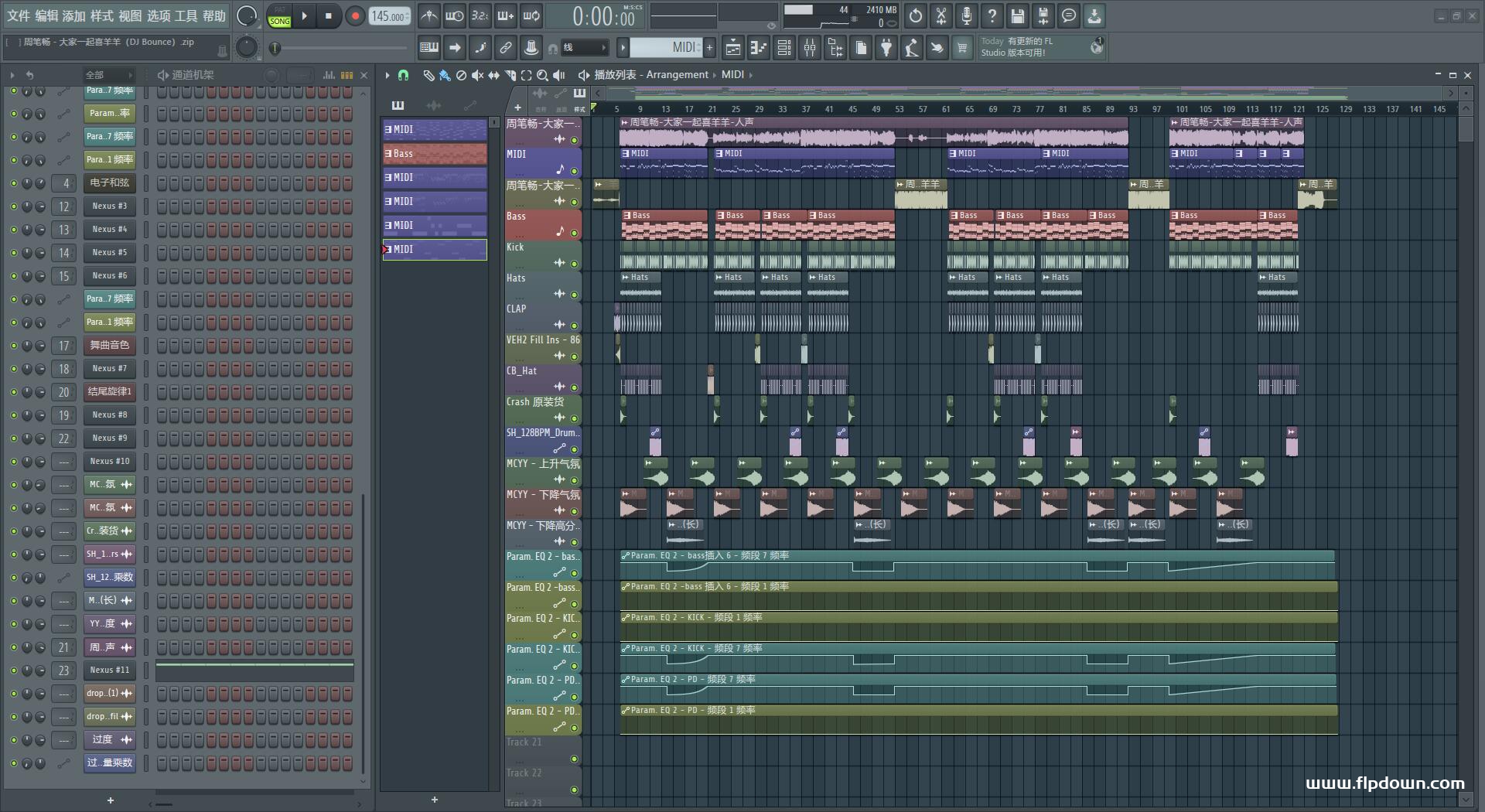The height and width of the screenshot is (812, 1485).
Task: Open the Channel rack view icon
Action: click(783, 48)
